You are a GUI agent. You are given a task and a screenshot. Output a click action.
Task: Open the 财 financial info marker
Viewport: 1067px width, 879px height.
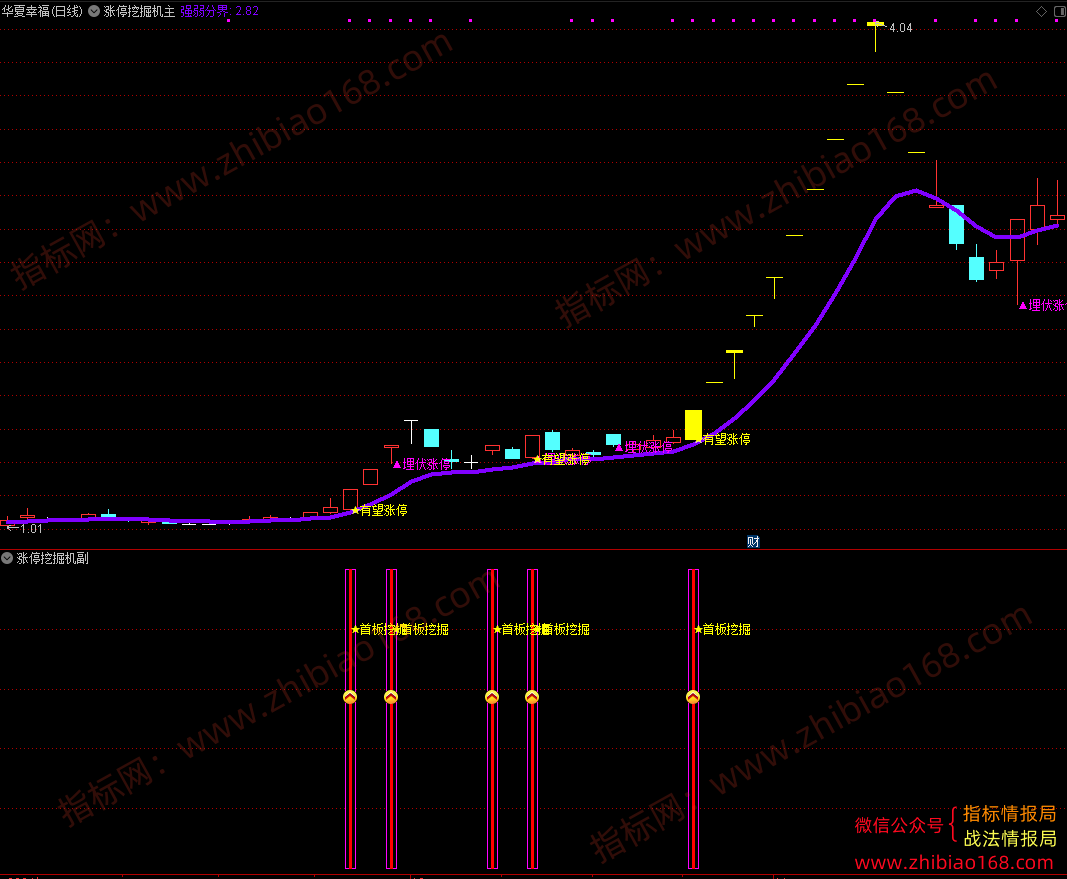click(x=753, y=542)
